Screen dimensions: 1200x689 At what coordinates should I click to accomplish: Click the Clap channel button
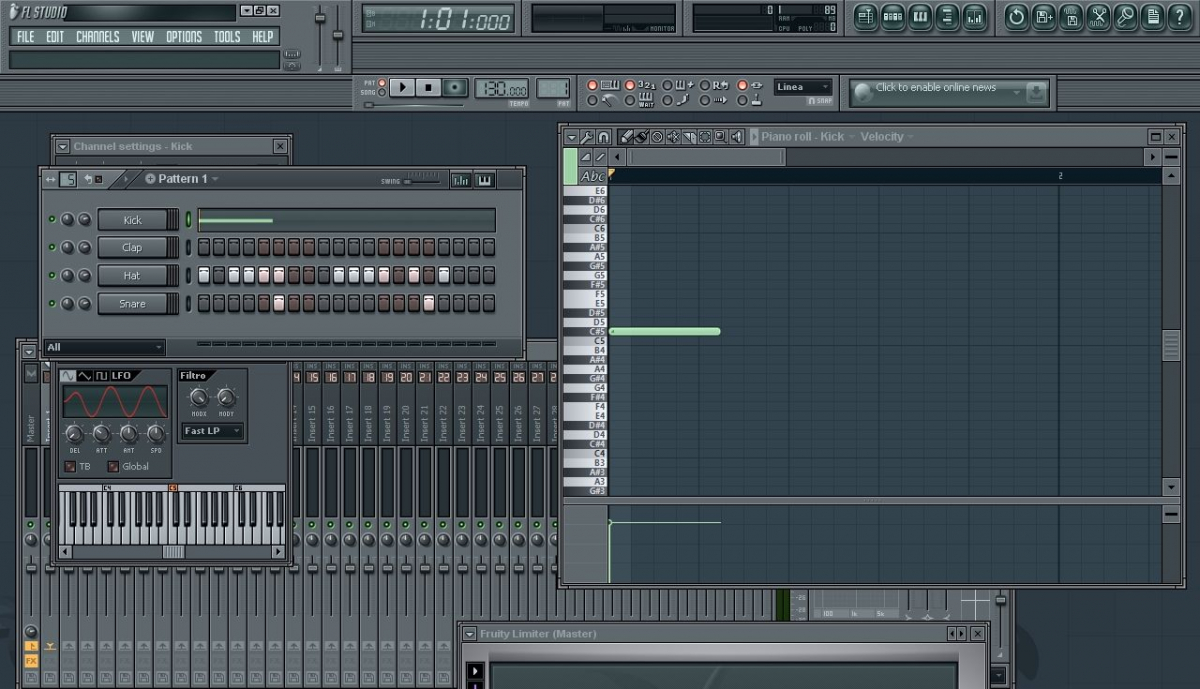[132, 248]
